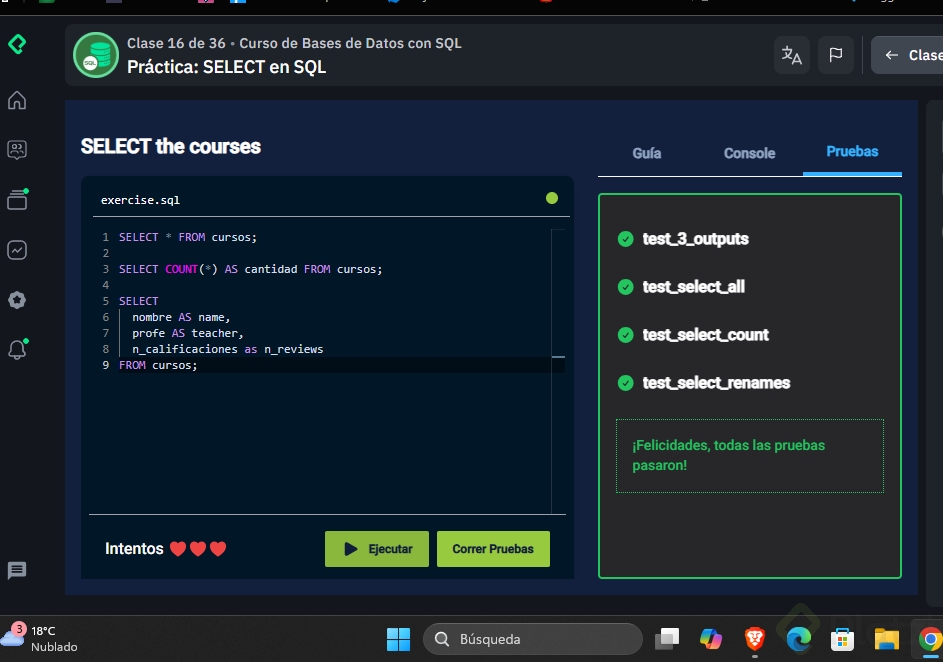Image resolution: width=943 pixels, height=662 pixels.
Task: Click the SQL course database logo
Action: [96, 55]
